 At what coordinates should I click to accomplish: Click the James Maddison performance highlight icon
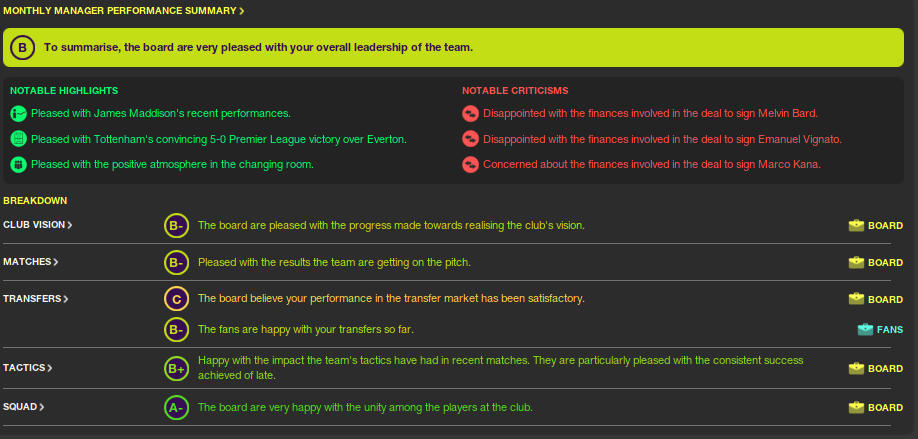click(x=18, y=113)
